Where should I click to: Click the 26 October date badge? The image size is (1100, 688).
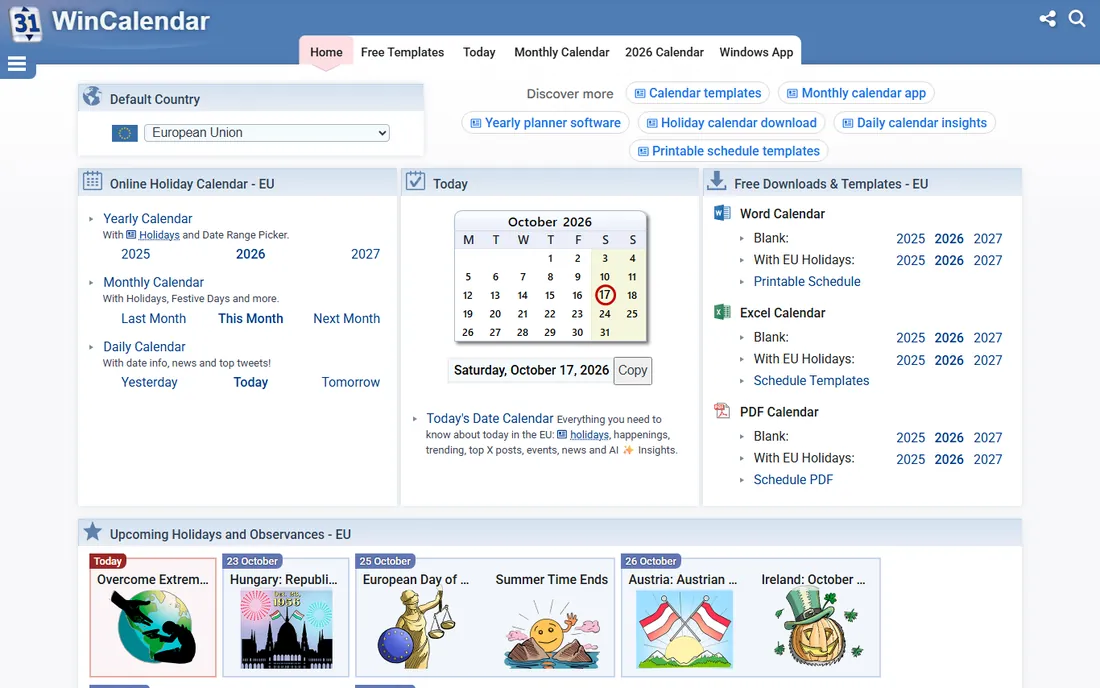pyautogui.click(x=651, y=561)
